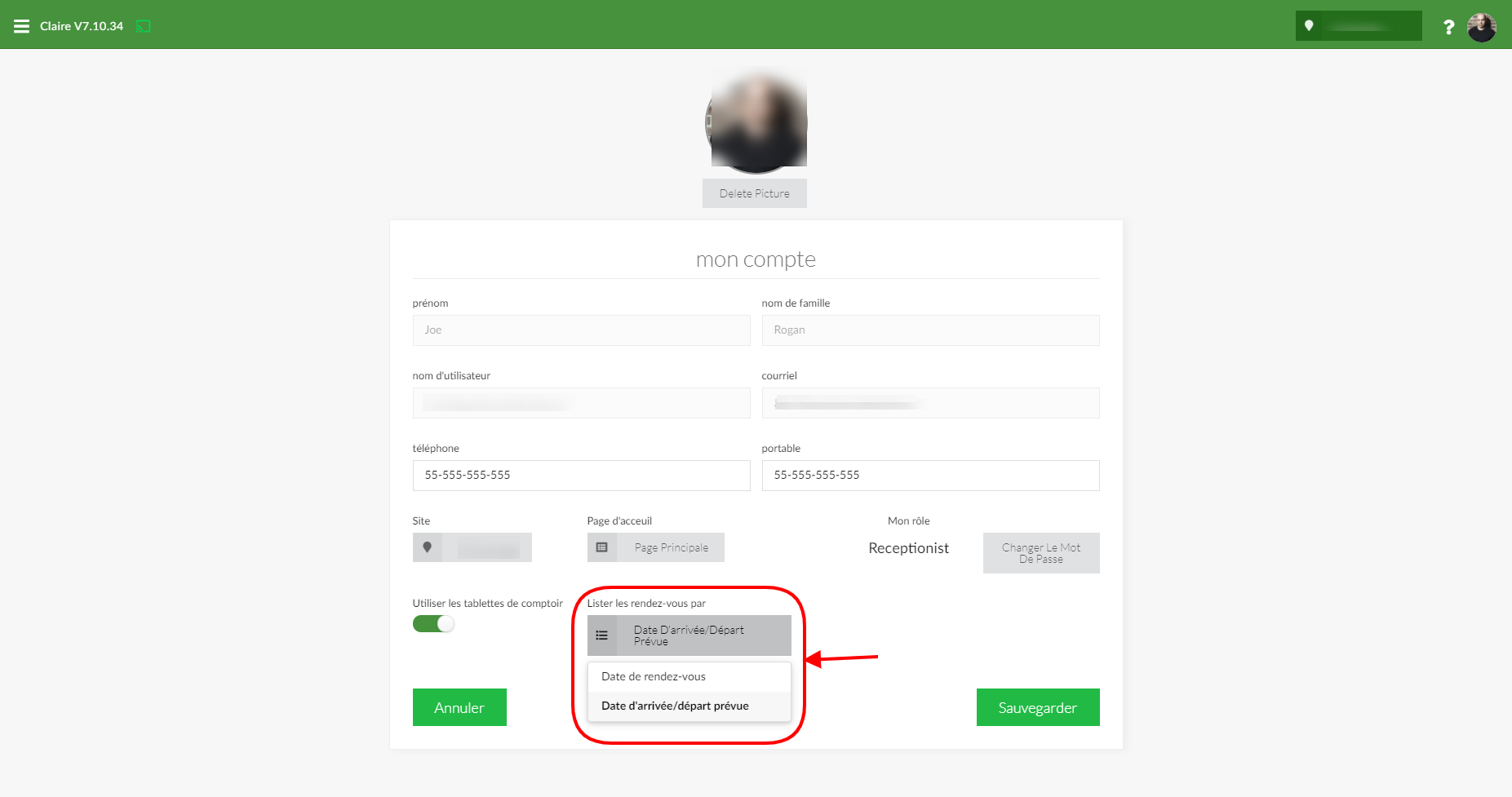Click the list icon beside Date D'arrivée/Départ
Image resolution: width=1512 pixels, height=797 pixels.
[601, 635]
